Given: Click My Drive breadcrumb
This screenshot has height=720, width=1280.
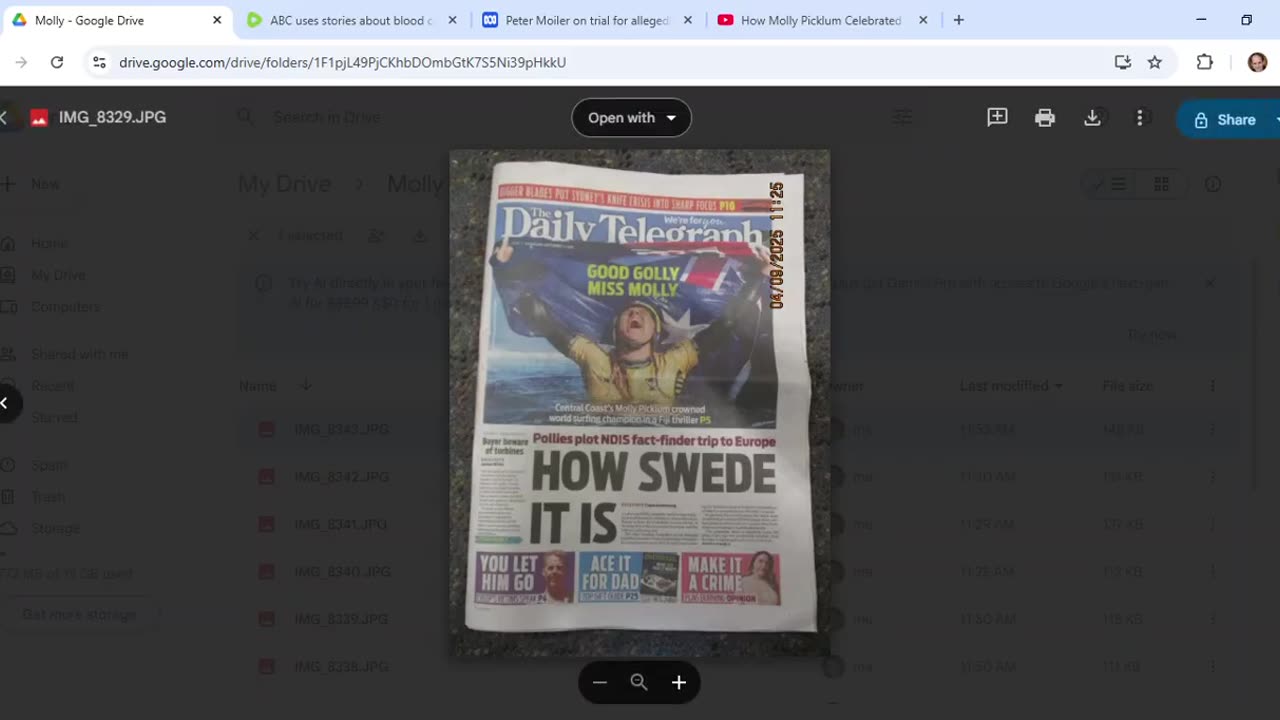Looking at the screenshot, I should [284, 184].
